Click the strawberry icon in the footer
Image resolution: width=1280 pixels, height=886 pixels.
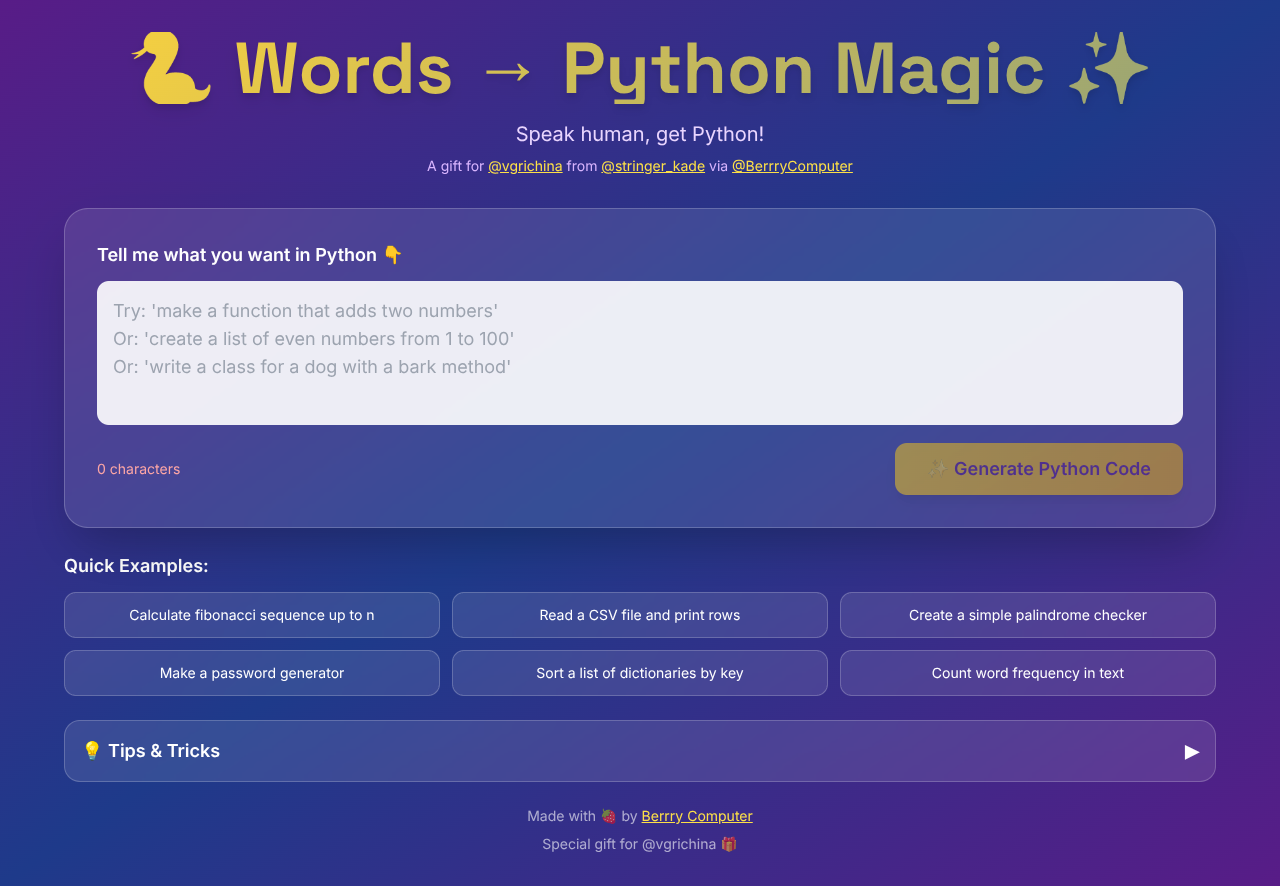pyautogui.click(x=609, y=816)
